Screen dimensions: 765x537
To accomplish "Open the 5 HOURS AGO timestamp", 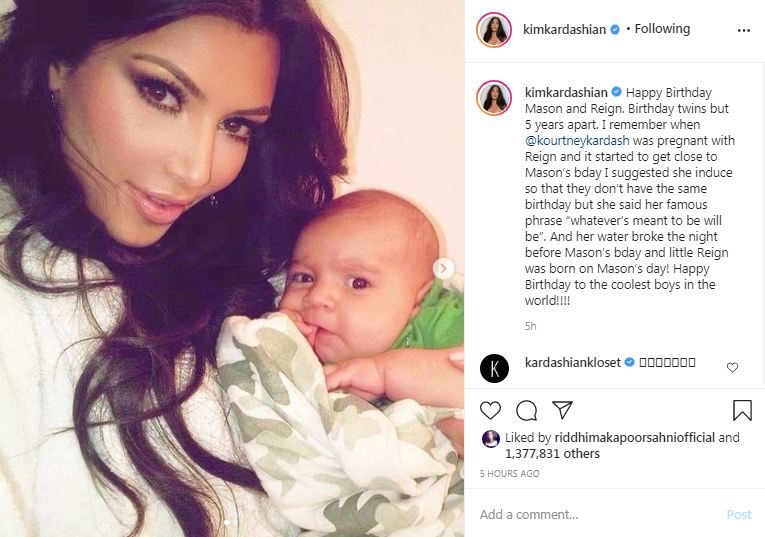I will (509, 474).
